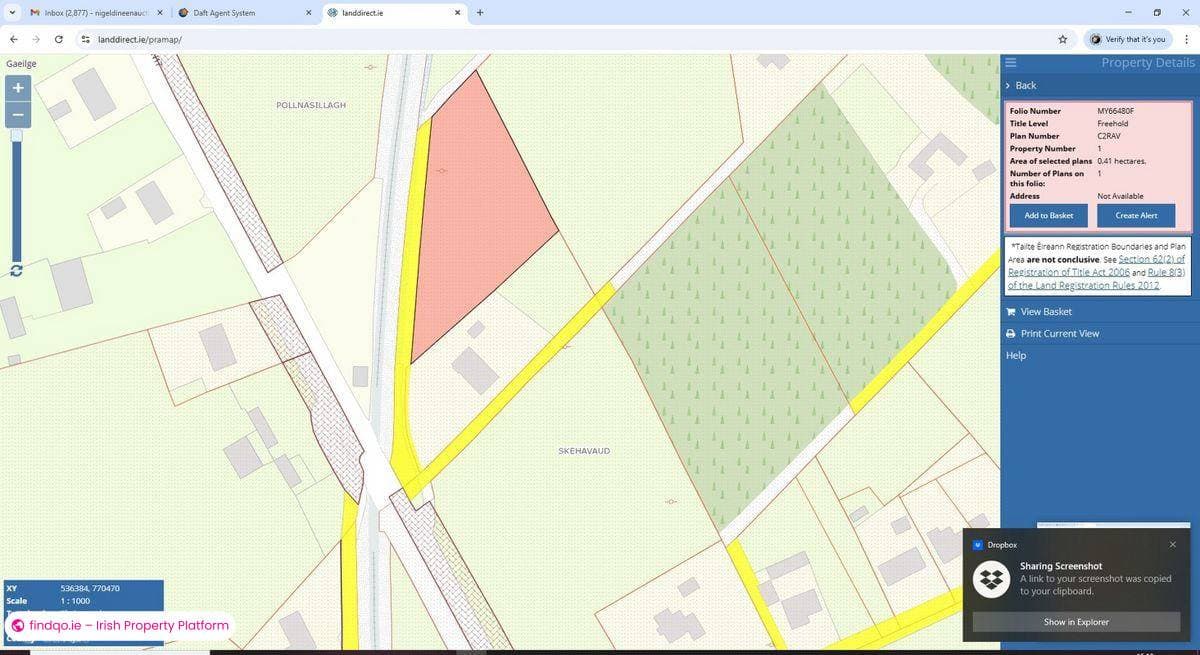Image resolution: width=1200 pixels, height=655 pixels.
Task: Open View Basket using the cart icon
Action: click(1010, 311)
